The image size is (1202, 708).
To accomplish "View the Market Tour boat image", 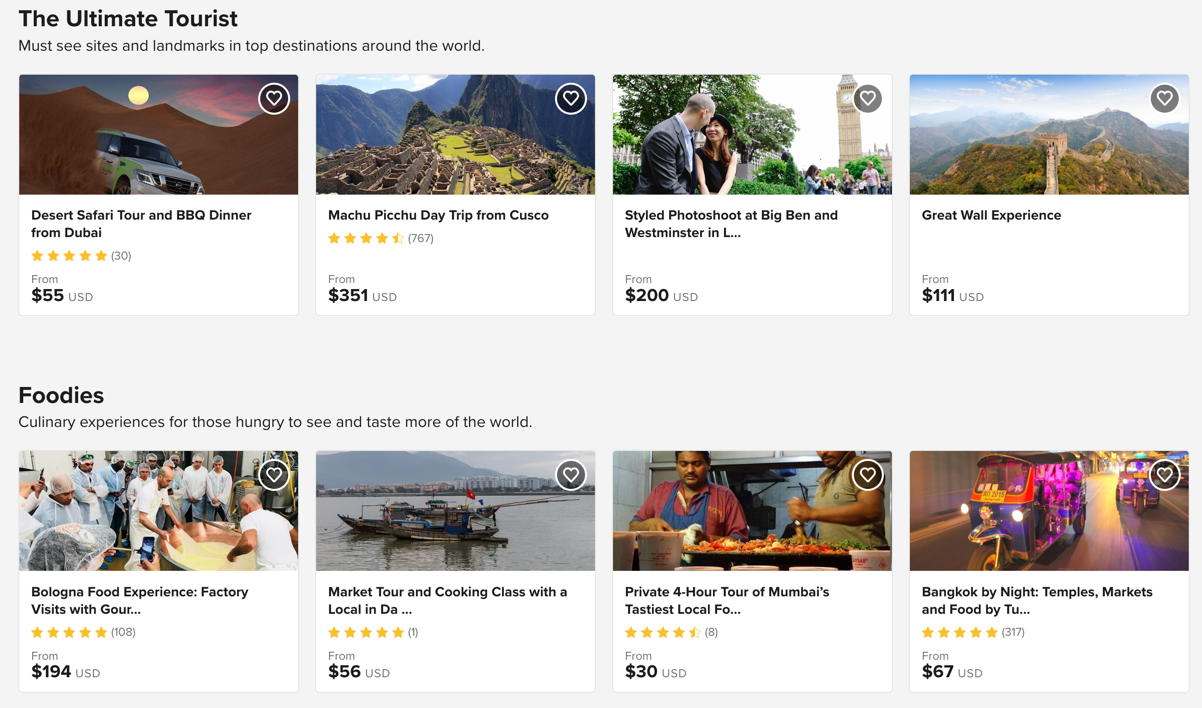I will (x=455, y=511).
